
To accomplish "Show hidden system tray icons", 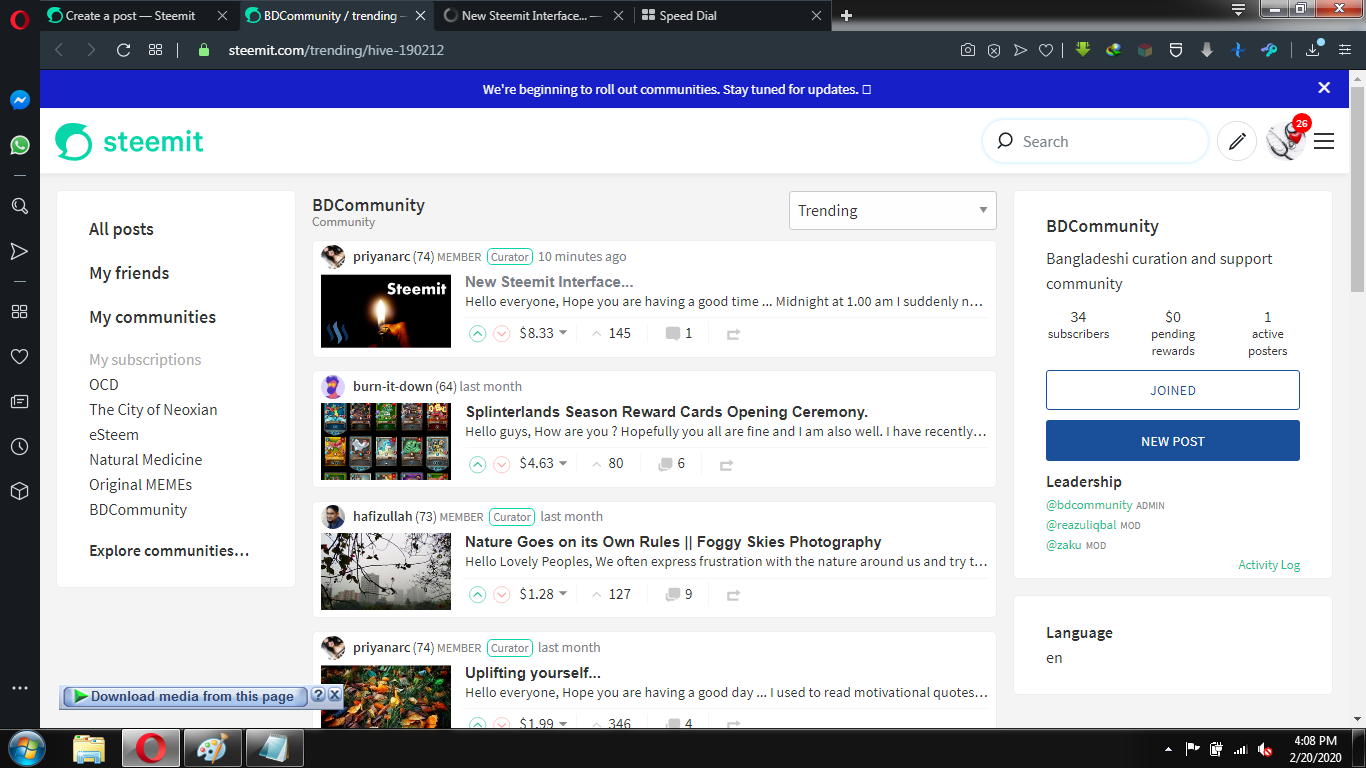I will click(1168, 749).
